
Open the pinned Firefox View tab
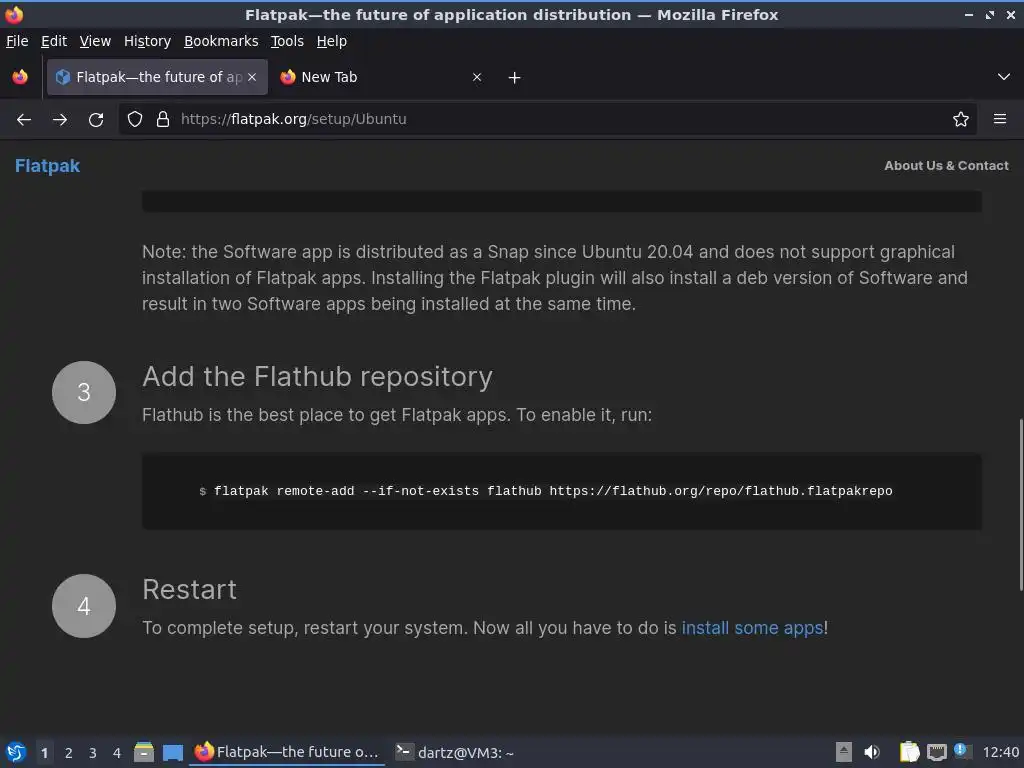coord(20,77)
